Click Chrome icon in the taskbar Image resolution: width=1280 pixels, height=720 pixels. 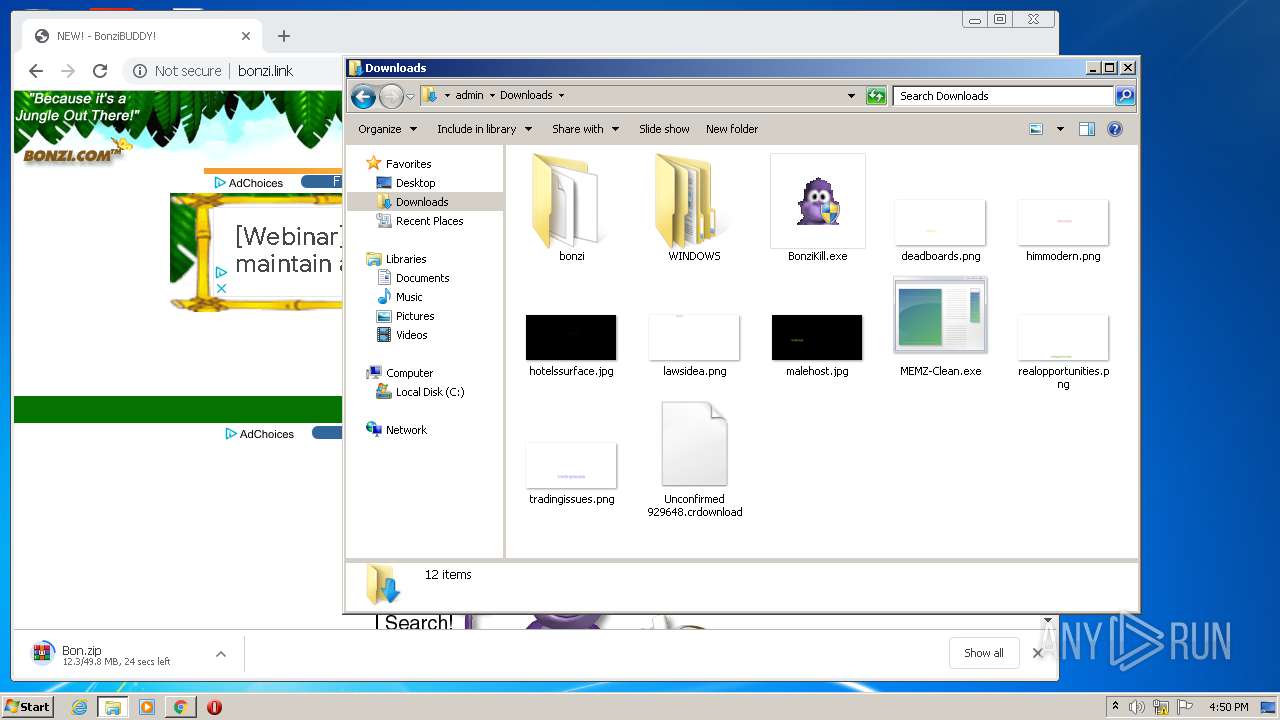(180, 707)
